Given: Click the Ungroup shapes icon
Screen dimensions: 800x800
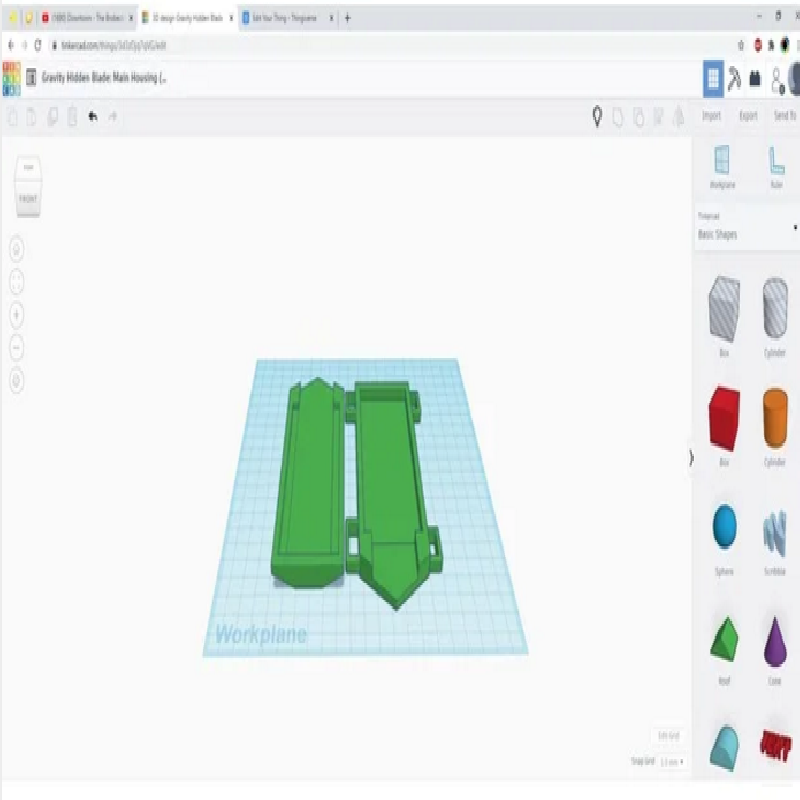Looking at the screenshot, I should [x=638, y=117].
